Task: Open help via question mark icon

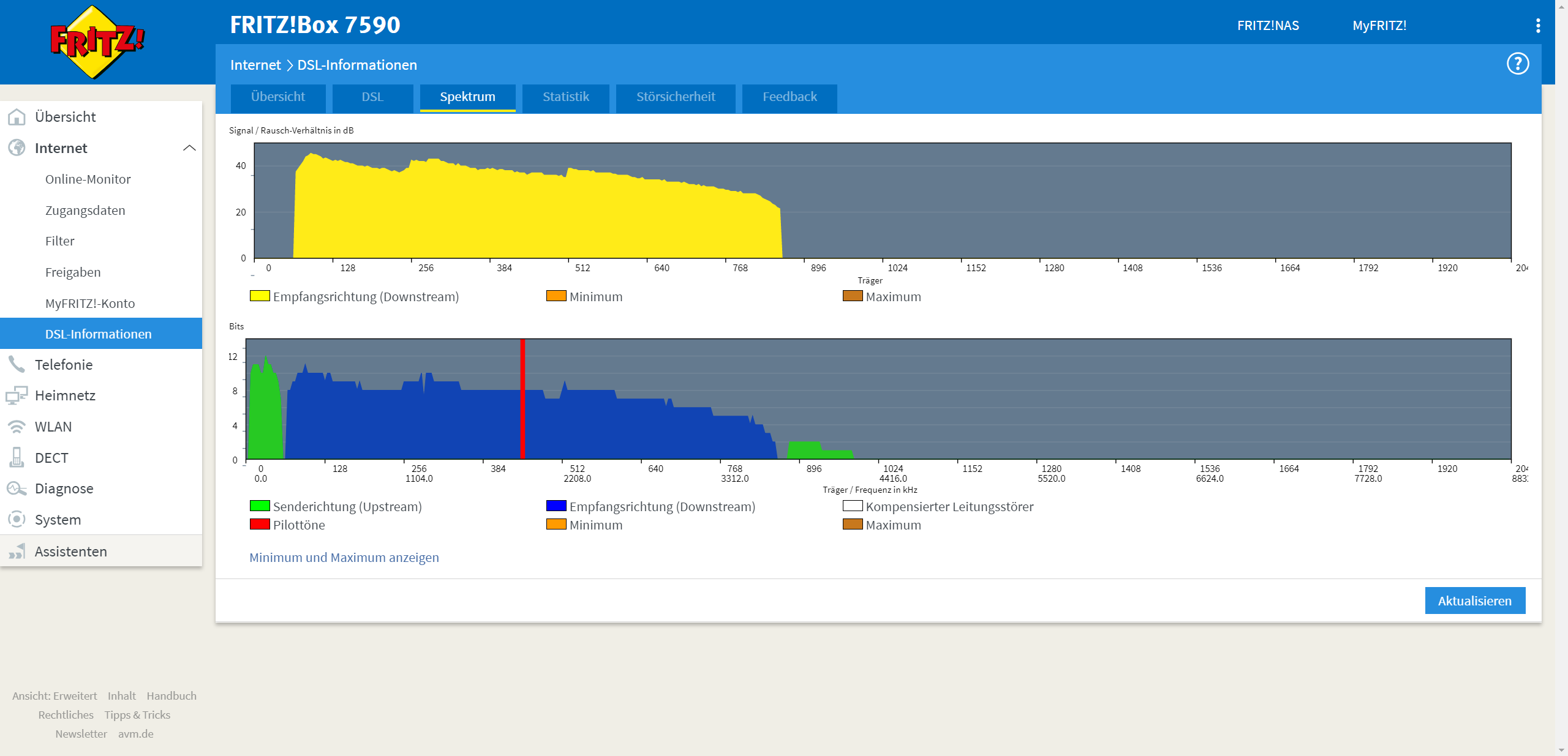Action: click(1517, 64)
